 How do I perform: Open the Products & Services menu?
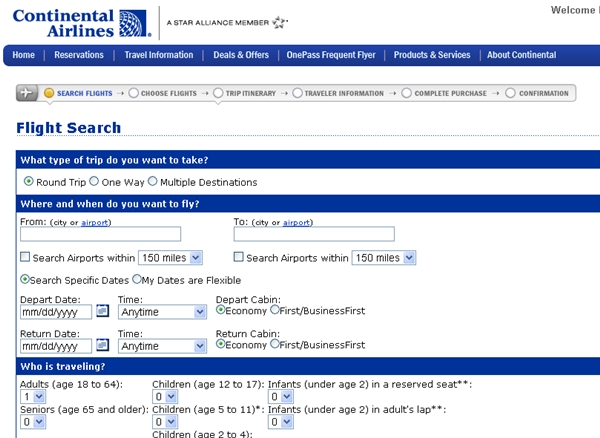click(432, 55)
